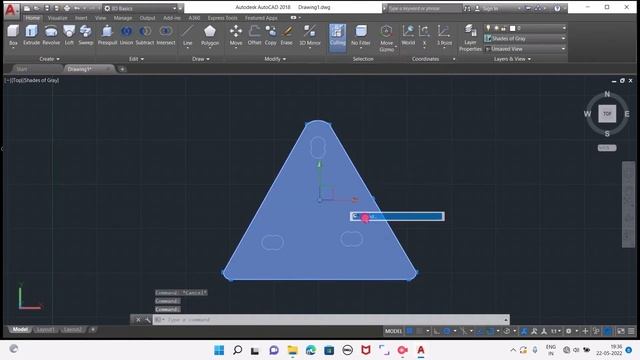Click the Extrude tool
640x360 pixels.
(x=31, y=35)
